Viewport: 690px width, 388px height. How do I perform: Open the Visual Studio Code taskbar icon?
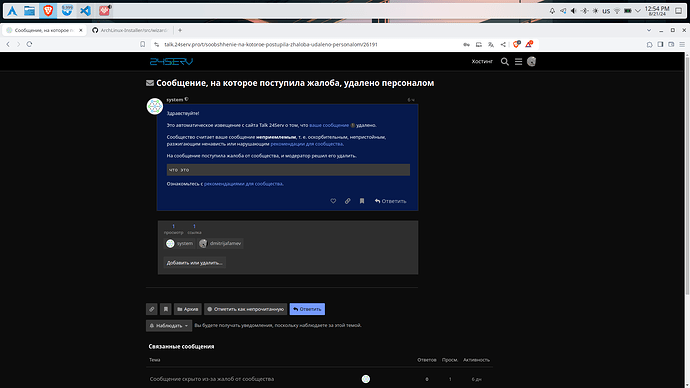click(x=85, y=11)
